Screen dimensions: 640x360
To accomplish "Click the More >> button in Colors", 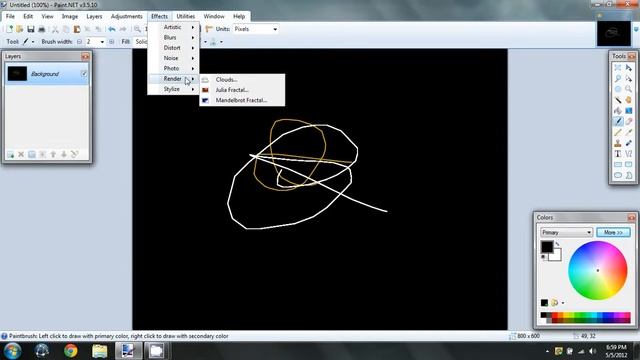I will 613,232.
